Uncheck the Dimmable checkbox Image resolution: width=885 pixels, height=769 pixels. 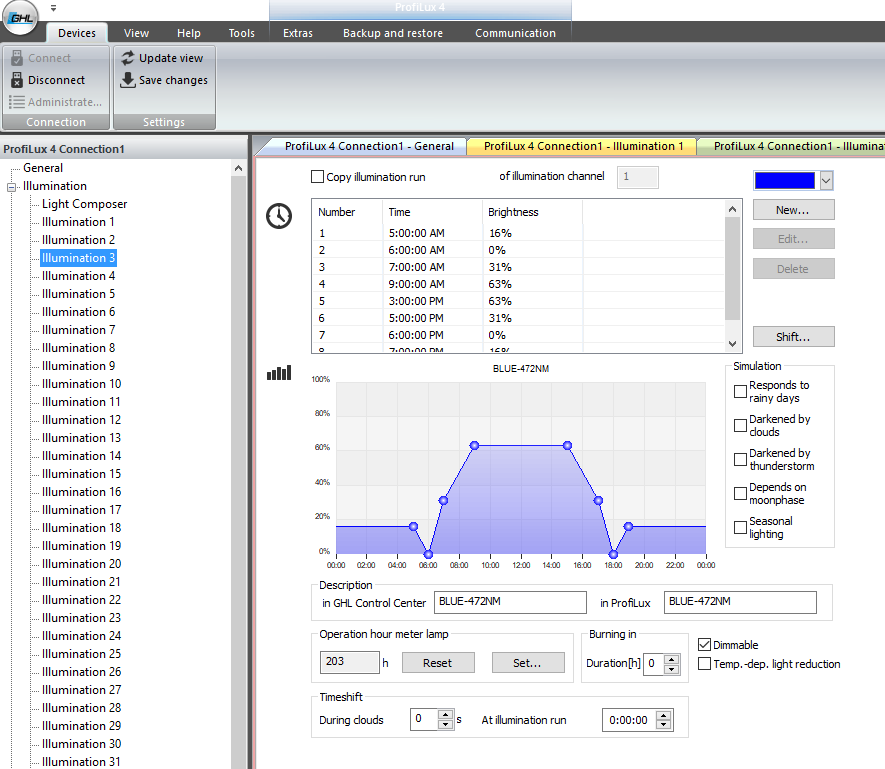tap(704, 644)
